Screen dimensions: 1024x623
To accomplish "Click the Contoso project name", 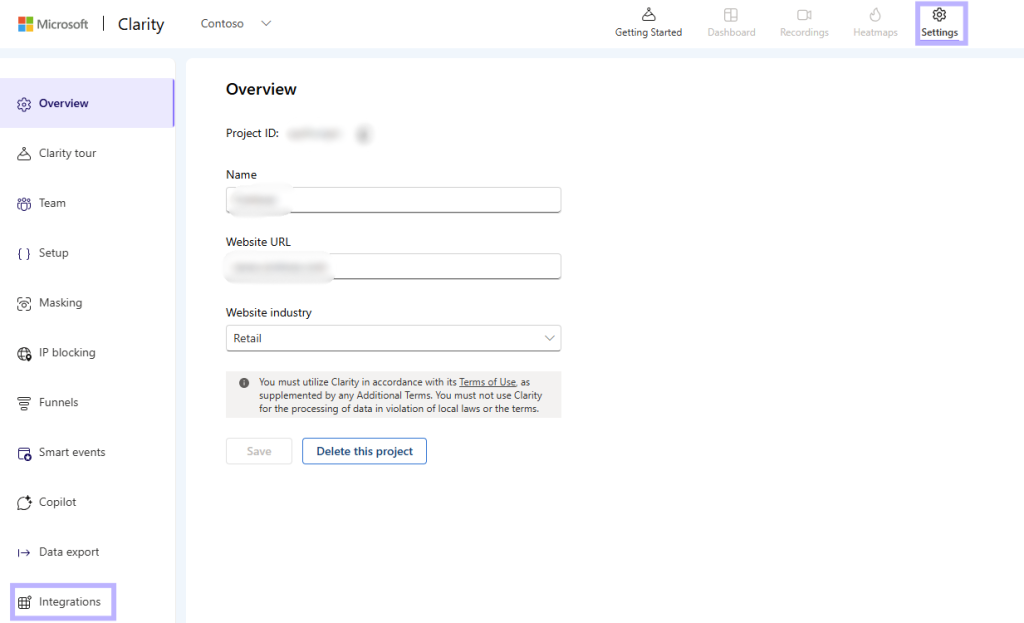I will (x=222, y=24).
